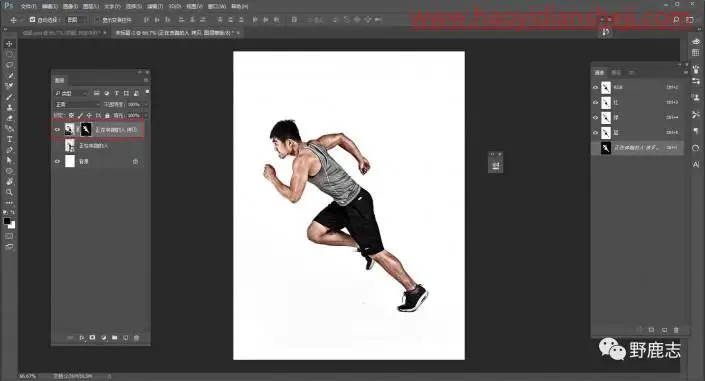Create a new layer icon
The image size is (705, 381).
[x=125, y=337]
